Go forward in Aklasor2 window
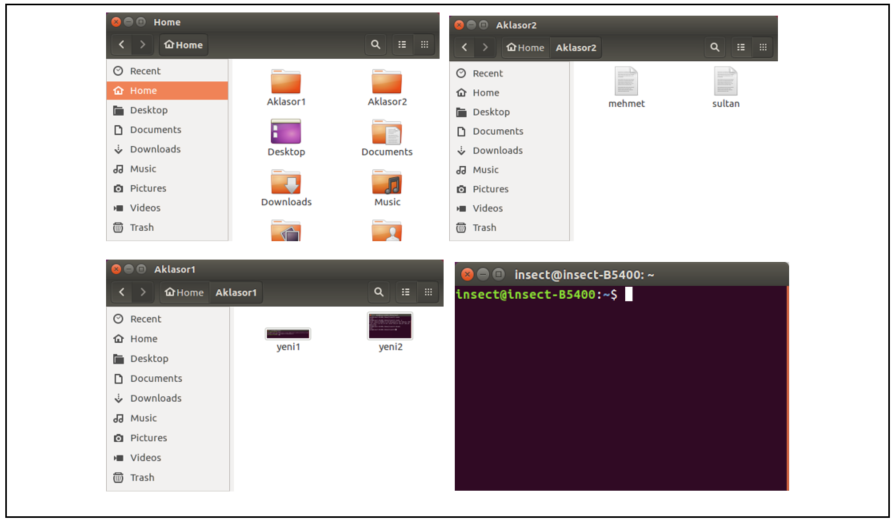The height and width of the screenshot is (522, 894). [485, 47]
